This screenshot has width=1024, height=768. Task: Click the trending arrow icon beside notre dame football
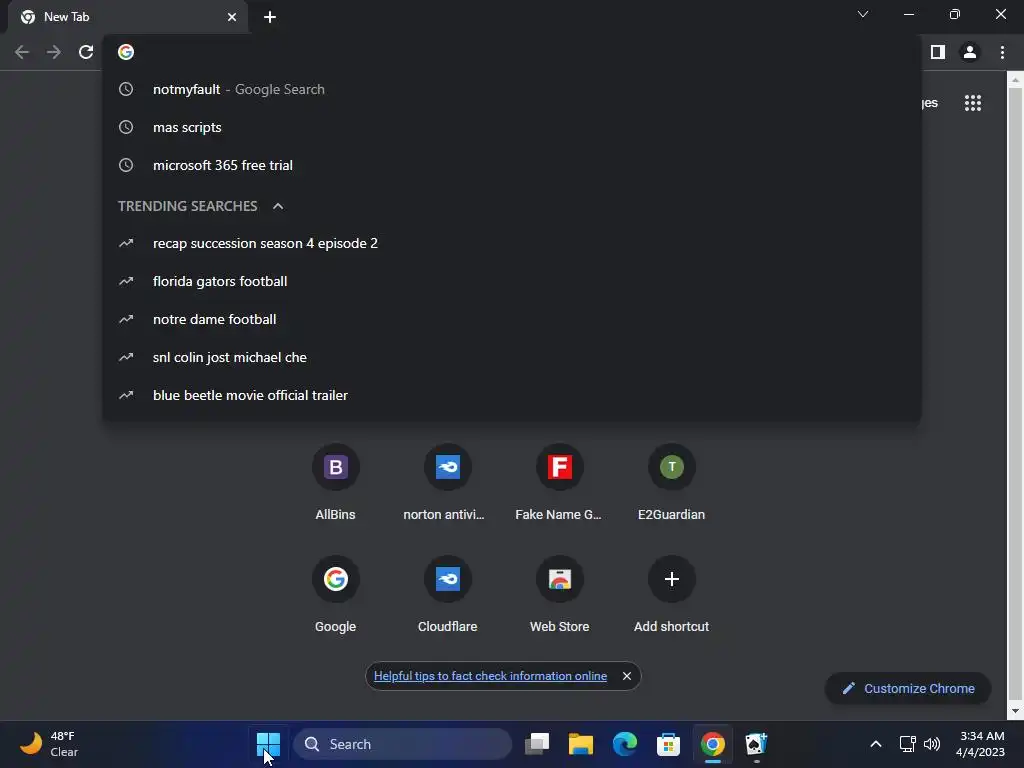[126, 319]
